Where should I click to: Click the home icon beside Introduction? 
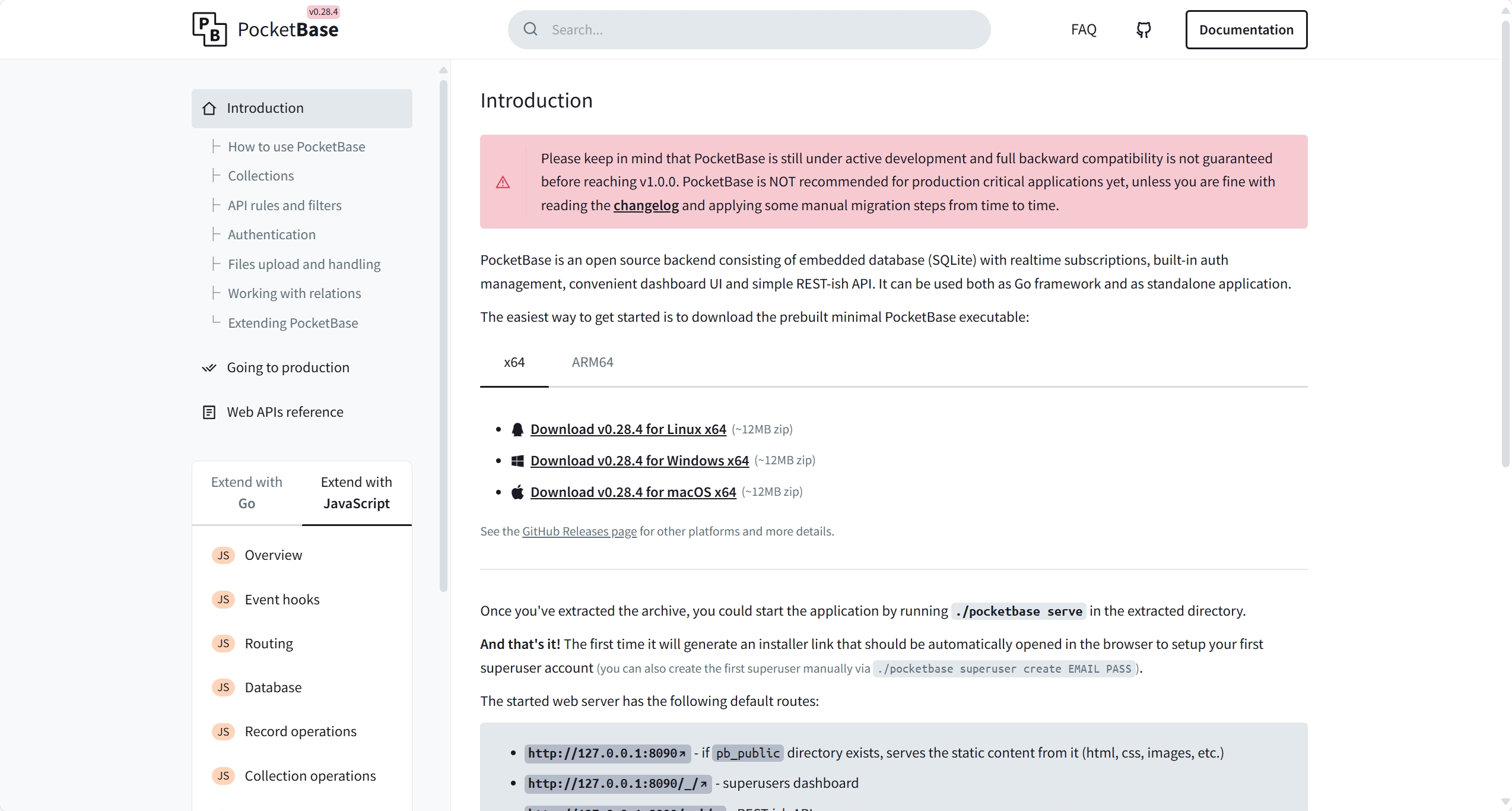tap(209, 109)
